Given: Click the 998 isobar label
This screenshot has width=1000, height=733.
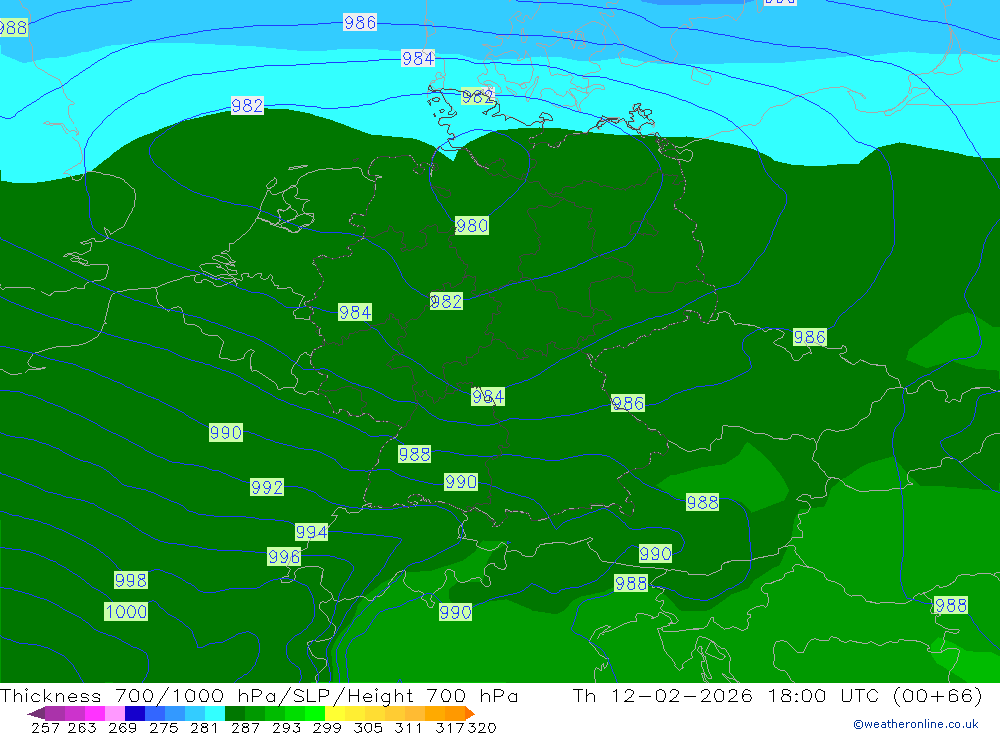Looking at the screenshot, I should 131,580.
